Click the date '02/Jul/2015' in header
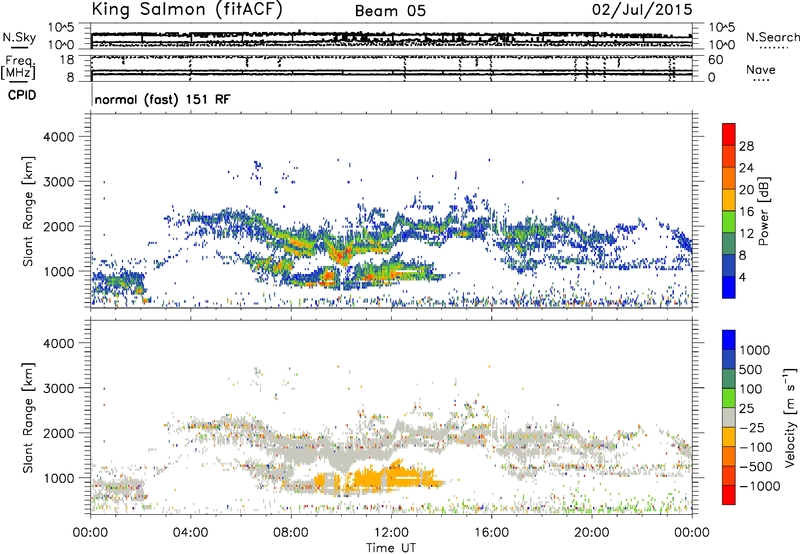 (642, 10)
